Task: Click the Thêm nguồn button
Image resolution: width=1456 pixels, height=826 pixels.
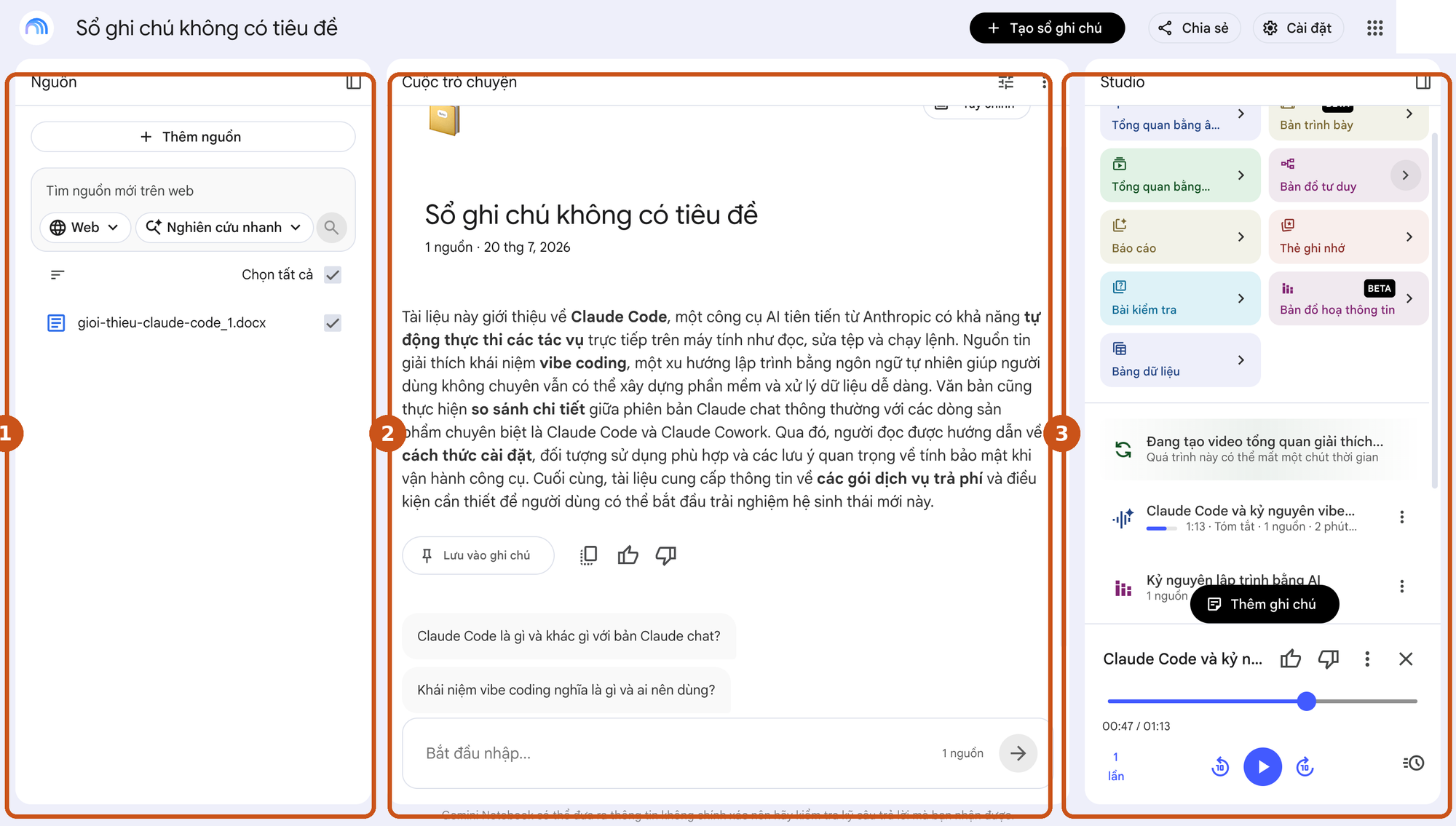Action: click(x=193, y=137)
